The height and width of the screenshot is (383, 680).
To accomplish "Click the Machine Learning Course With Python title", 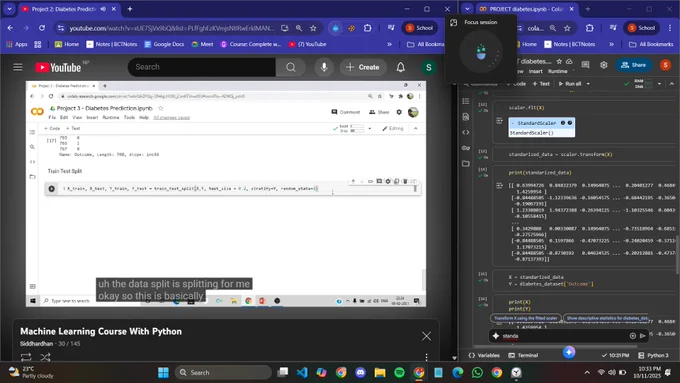I will 101,331.
